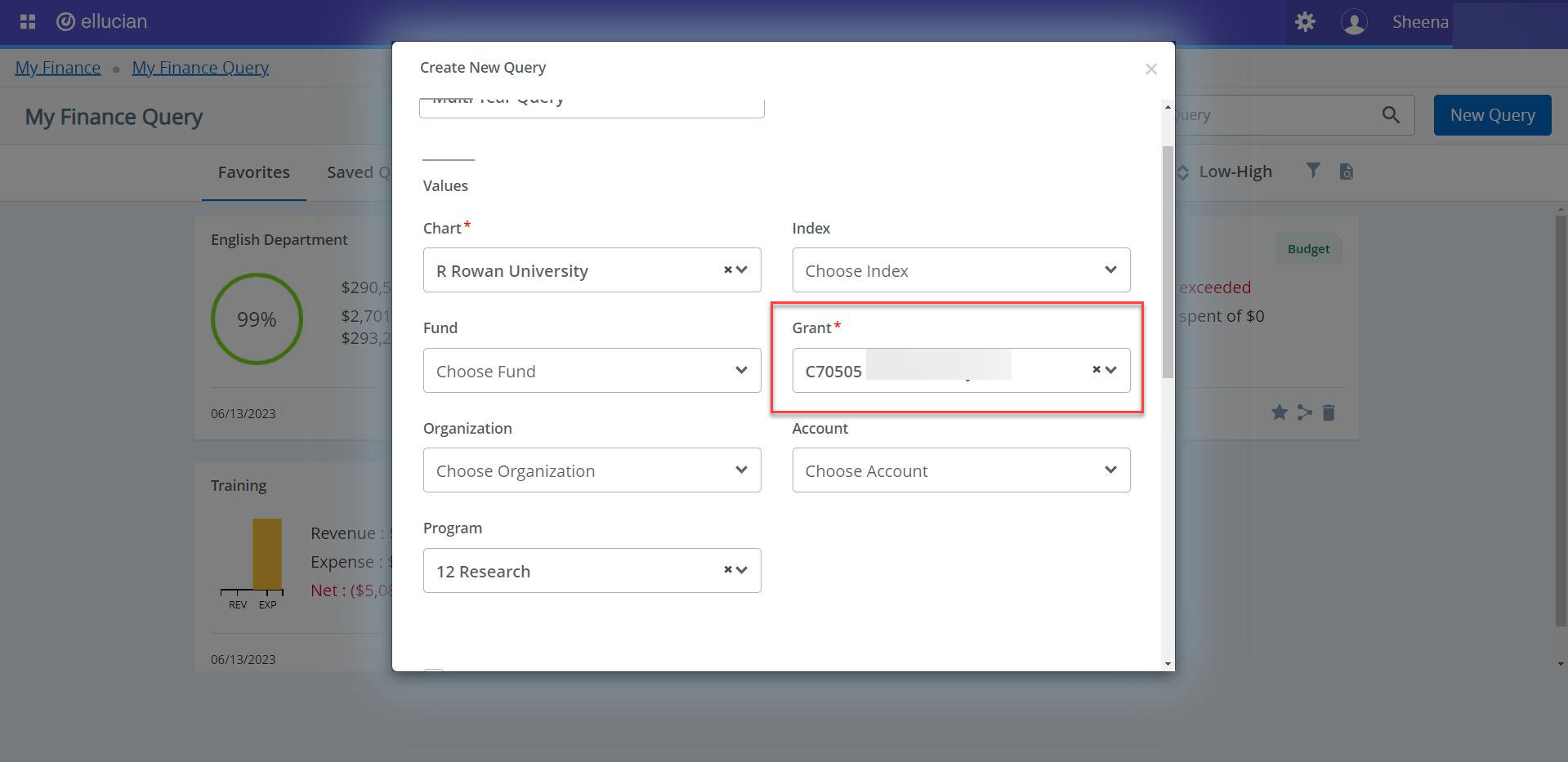Expand the Chart dropdown
Screen dimensions: 1568x762
(742, 270)
